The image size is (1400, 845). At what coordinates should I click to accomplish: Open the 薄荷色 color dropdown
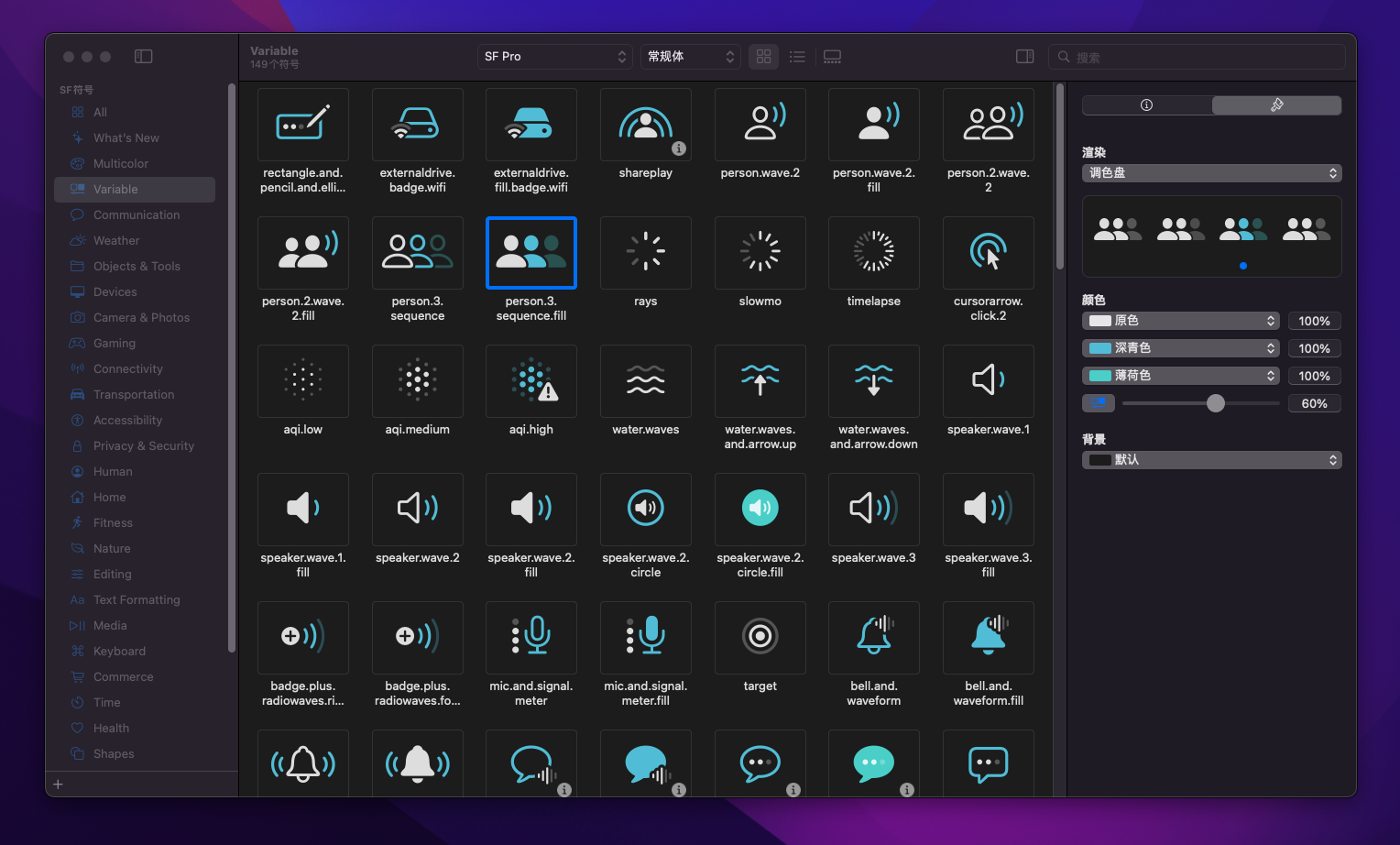tap(1181, 376)
